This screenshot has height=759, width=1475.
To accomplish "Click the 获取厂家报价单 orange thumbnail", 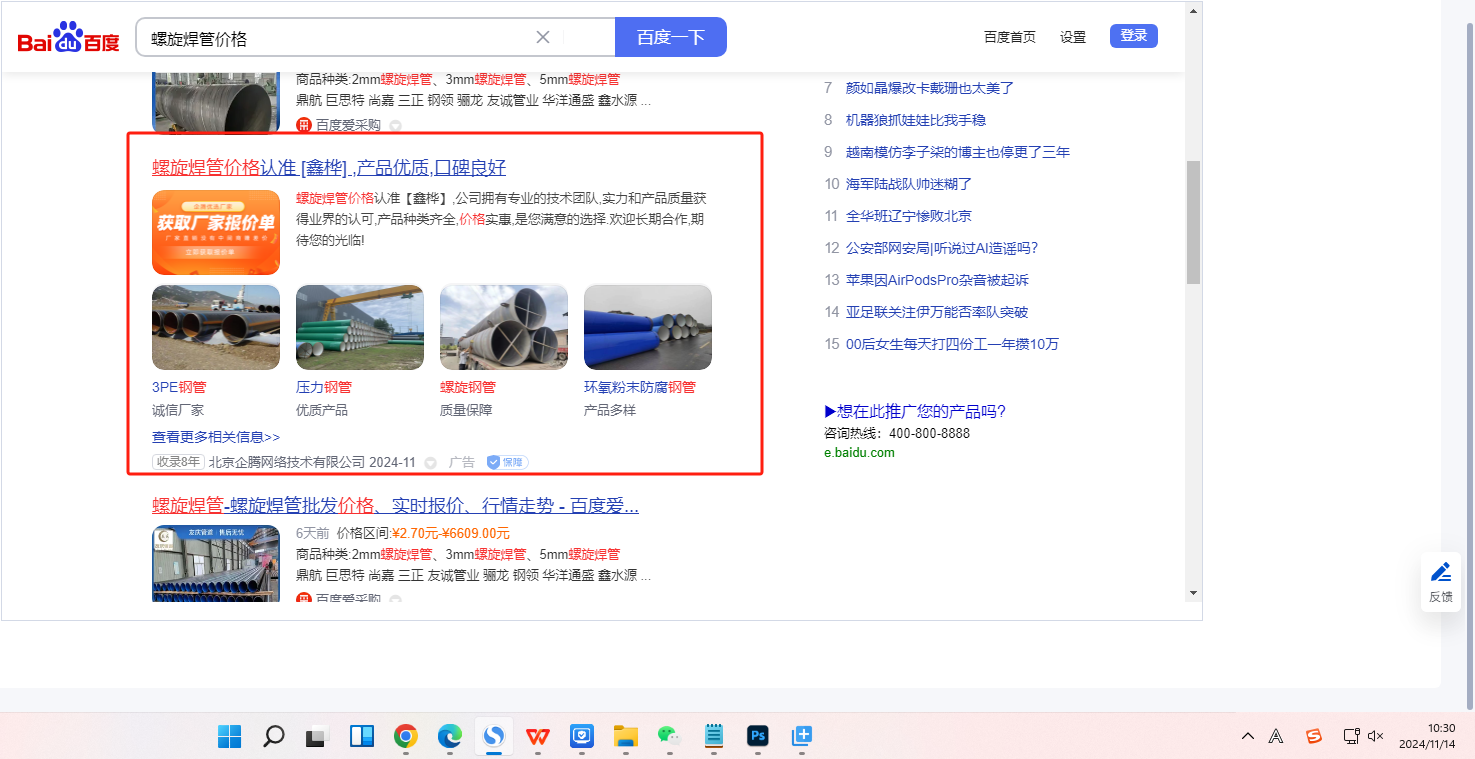I will (216, 232).
